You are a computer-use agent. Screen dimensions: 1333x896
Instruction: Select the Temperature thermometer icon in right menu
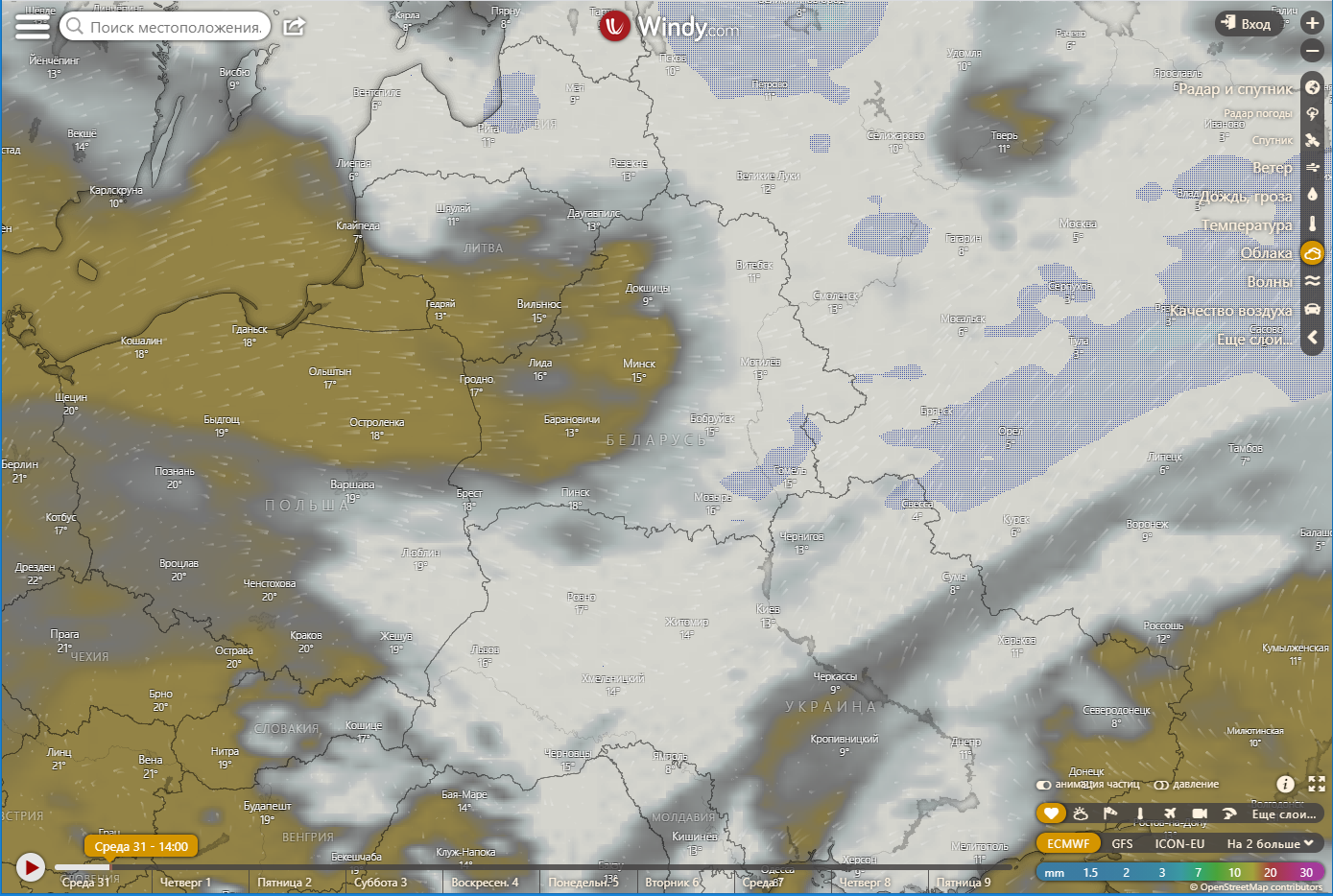pos(1312,224)
